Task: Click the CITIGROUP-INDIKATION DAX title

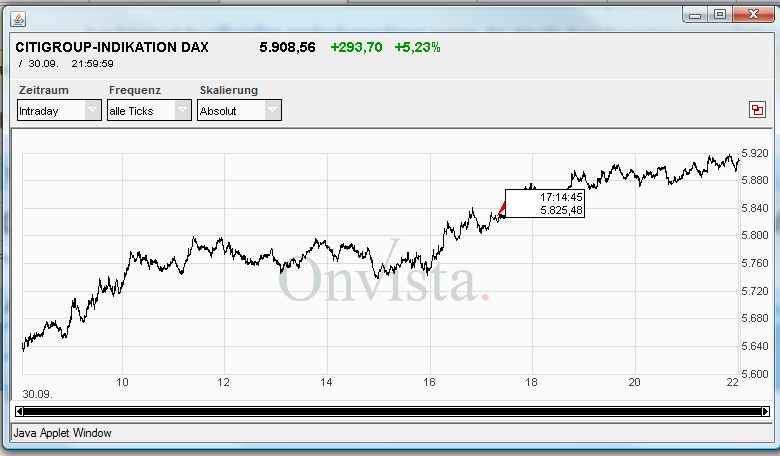Action: pos(112,47)
